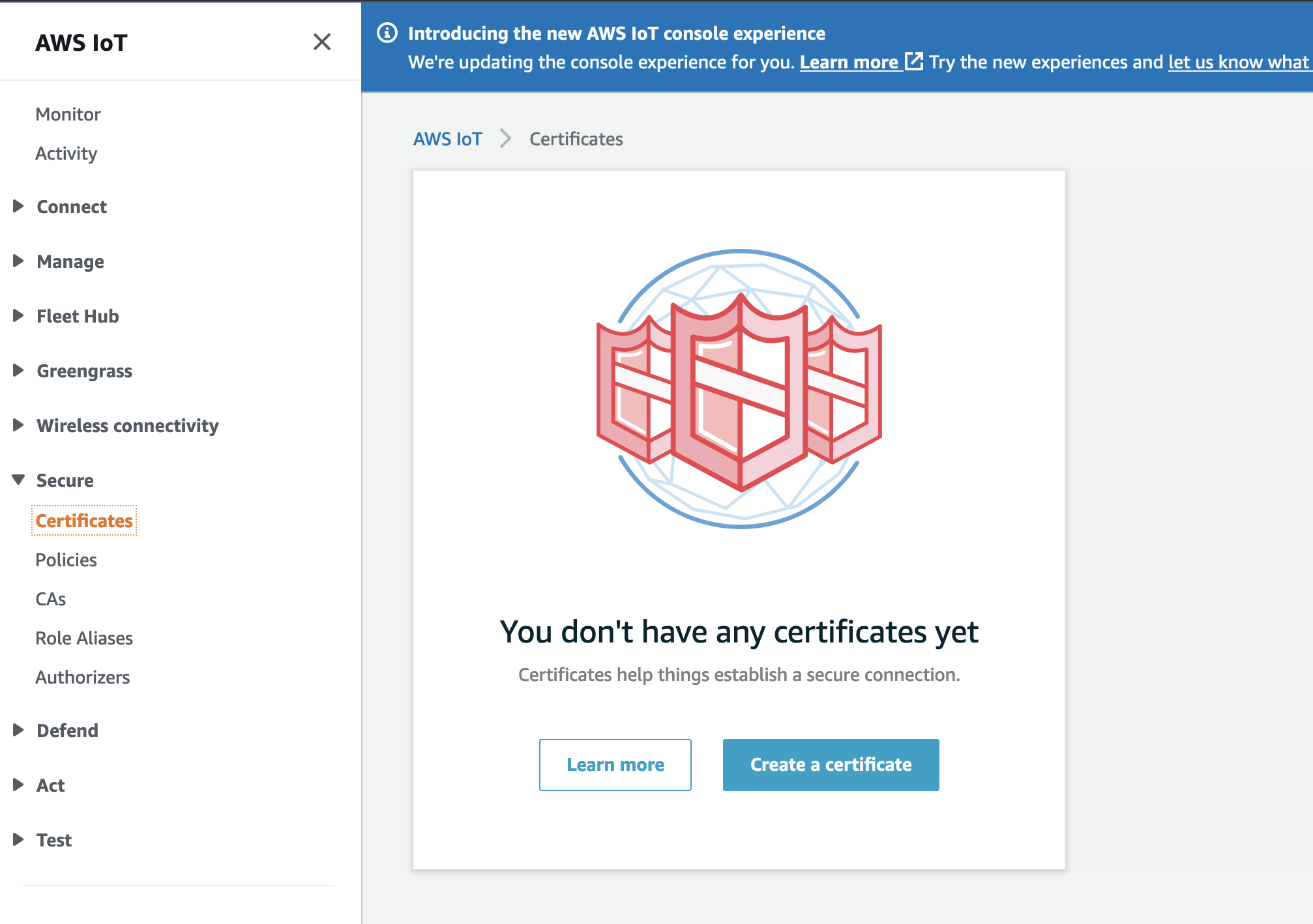Image resolution: width=1313 pixels, height=924 pixels.
Task: Click the external link icon beside Learn more
Action: tap(915, 62)
